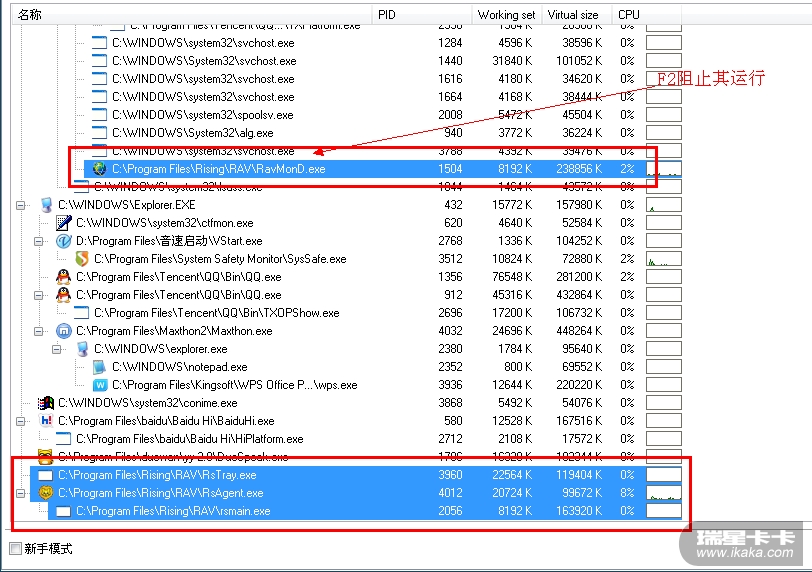Select the RsTray.exe process row
Image resolution: width=812 pixels, height=572 pixels.
coord(356,475)
